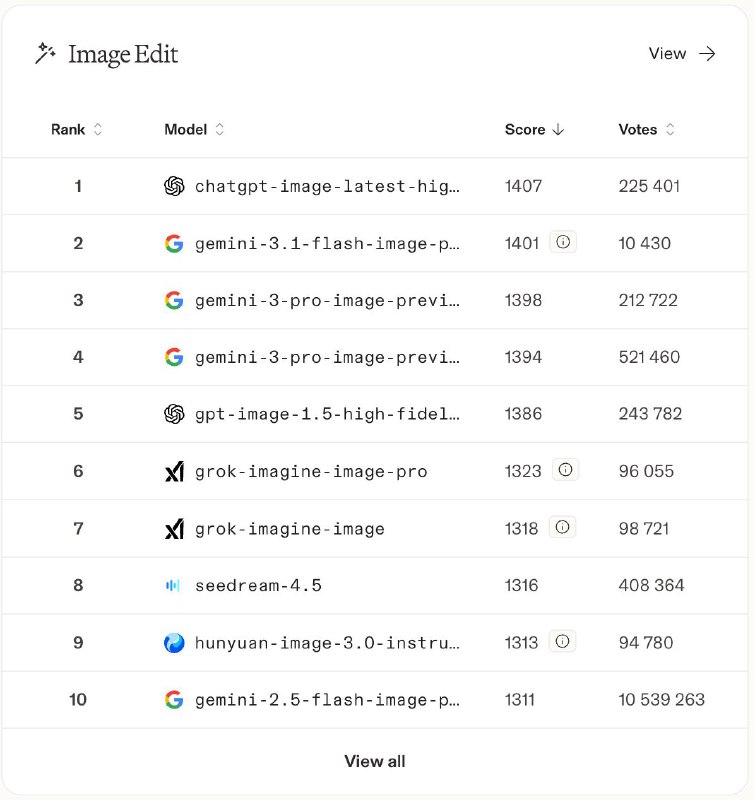Click the hunyuan-image-3.0 provider logo
Viewport: 755px width, 800px height.
(x=174, y=642)
